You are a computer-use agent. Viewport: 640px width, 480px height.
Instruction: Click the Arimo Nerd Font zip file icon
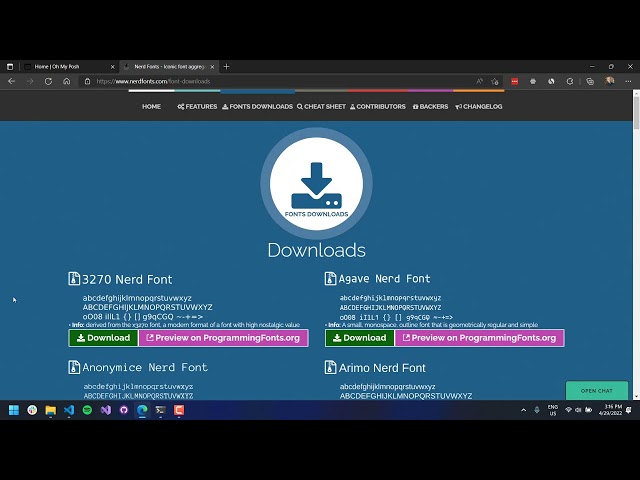pyautogui.click(x=330, y=367)
